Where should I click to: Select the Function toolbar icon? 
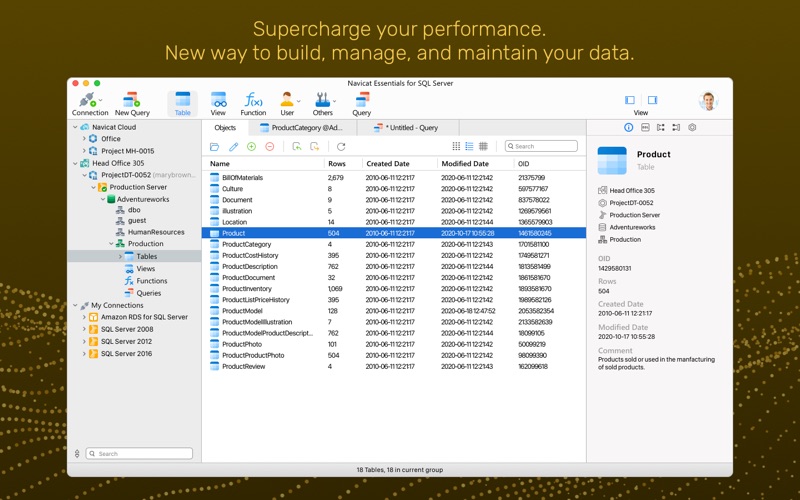tap(253, 104)
